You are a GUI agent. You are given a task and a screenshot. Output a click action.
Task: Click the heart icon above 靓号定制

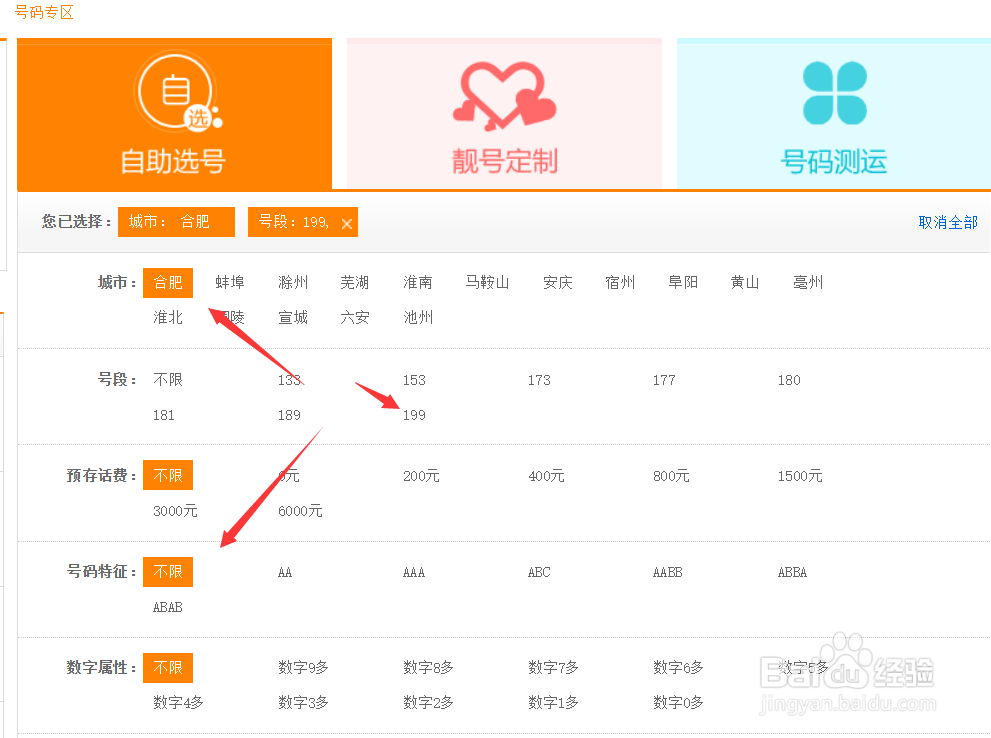point(503,95)
